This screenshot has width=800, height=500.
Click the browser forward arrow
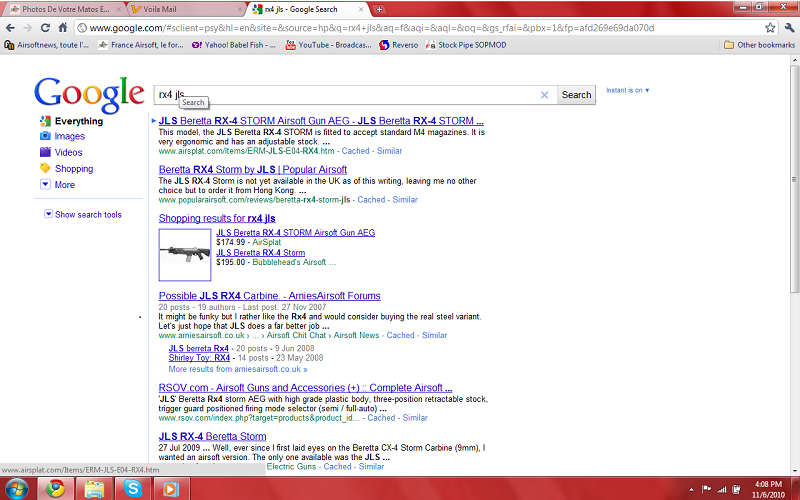click(x=28, y=28)
